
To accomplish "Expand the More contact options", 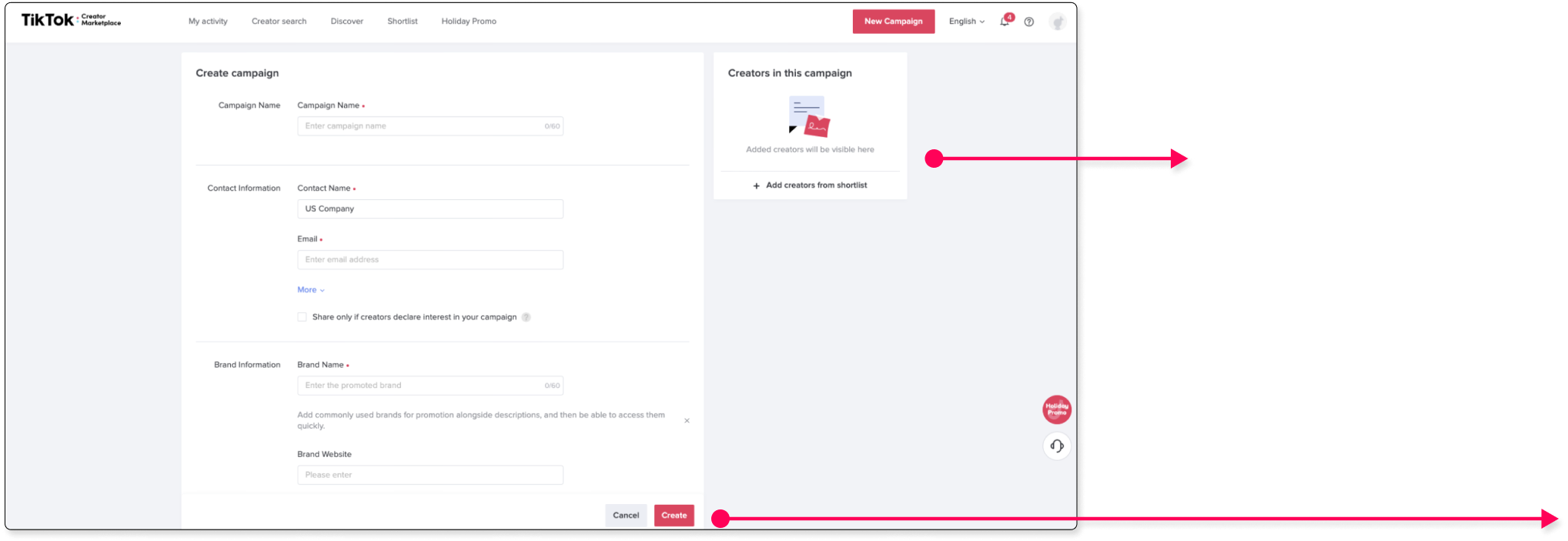I will pyautogui.click(x=311, y=290).
